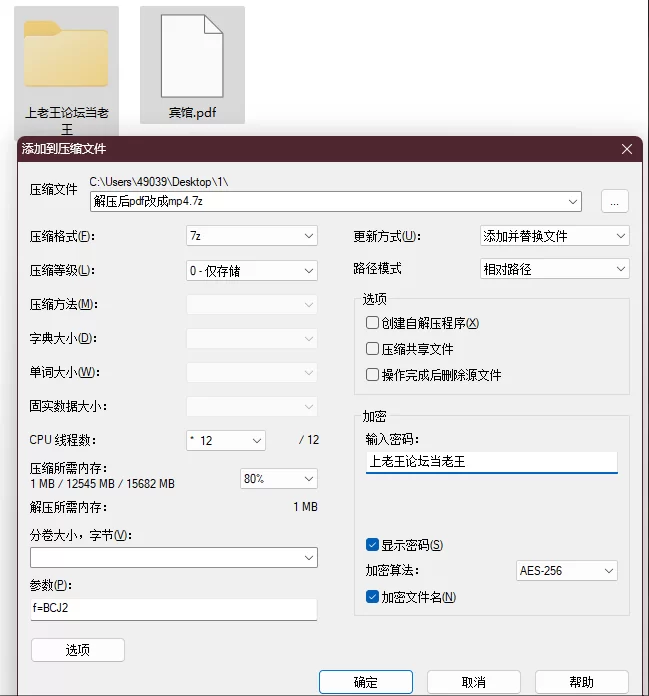Enable 操作完成后删除源文件 checkbox
649x696 pixels.
(x=372, y=375)
